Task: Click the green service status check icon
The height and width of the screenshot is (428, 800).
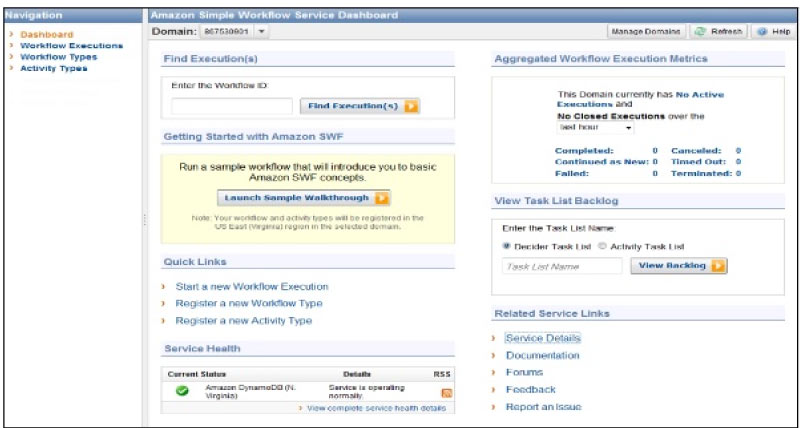Action: point(182,391)
